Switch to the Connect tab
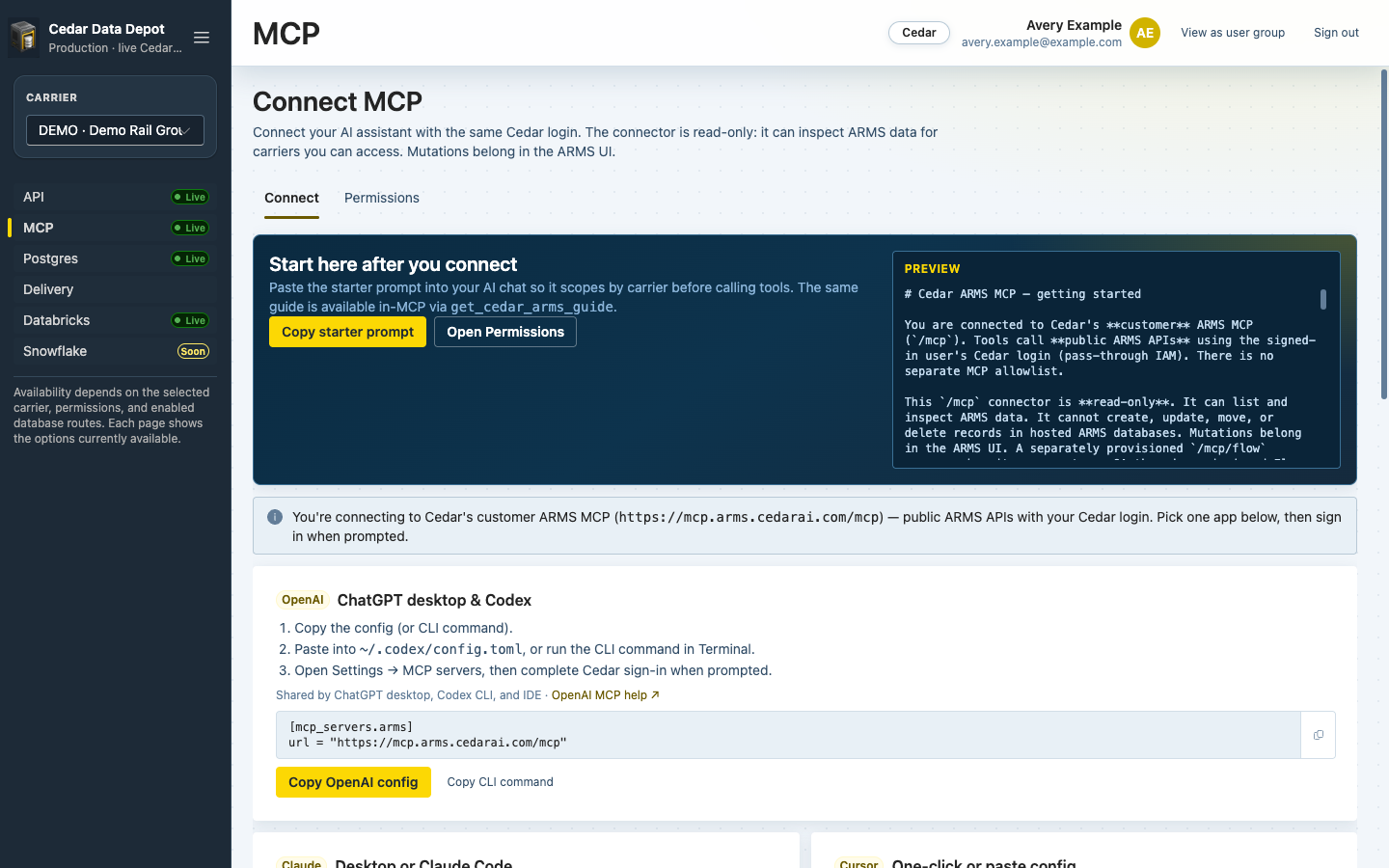This screenshot has height=868, width=1389. (x=291, y=198)
